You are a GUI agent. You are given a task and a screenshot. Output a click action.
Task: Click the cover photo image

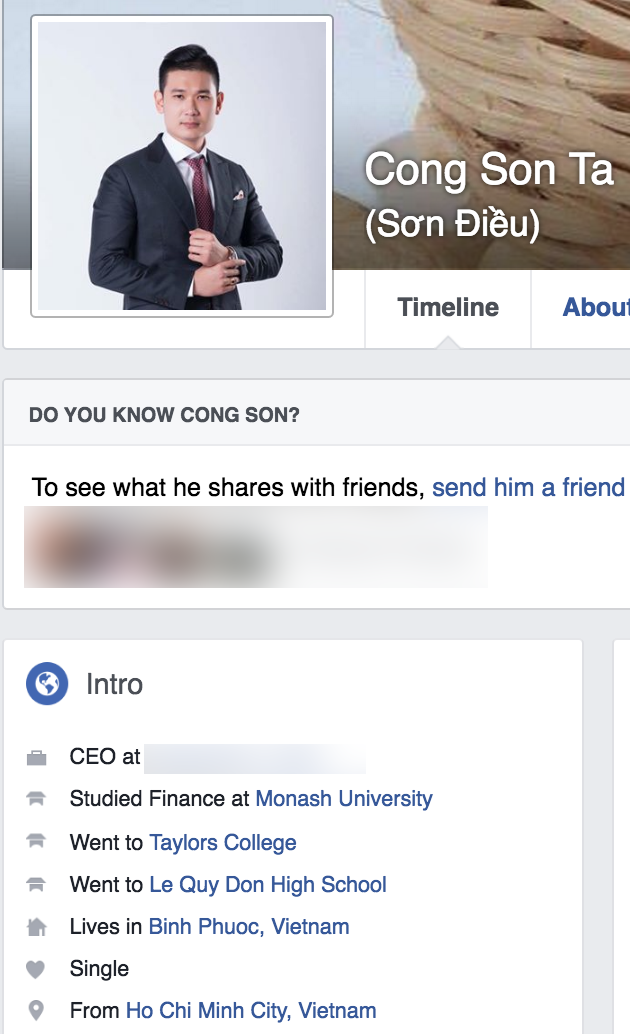480,80
